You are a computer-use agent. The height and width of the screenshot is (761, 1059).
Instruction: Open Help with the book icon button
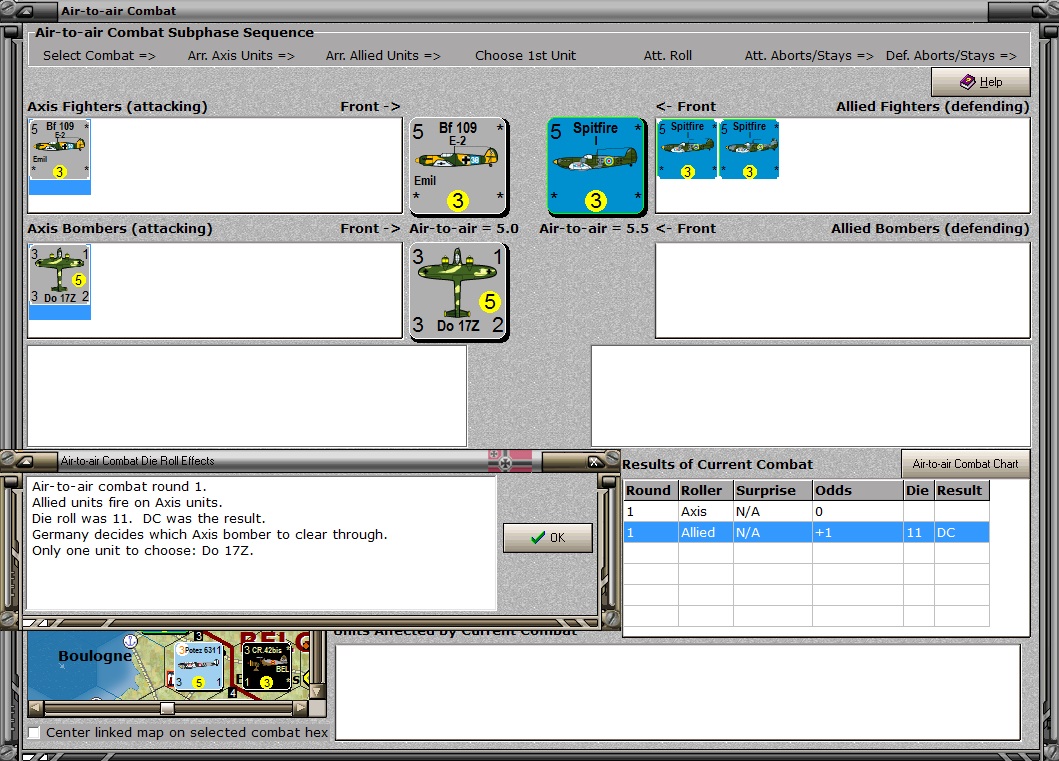click(981, 82)
